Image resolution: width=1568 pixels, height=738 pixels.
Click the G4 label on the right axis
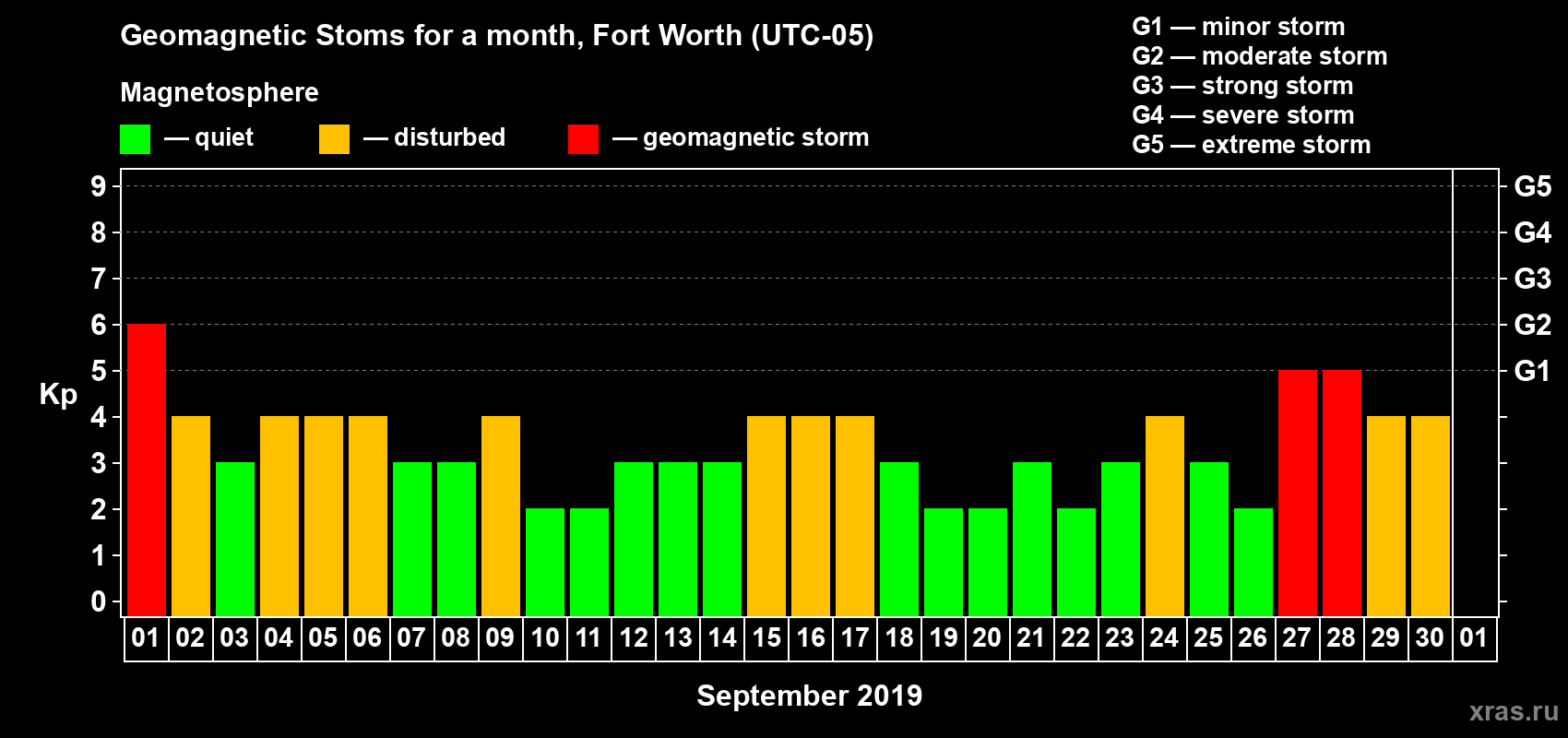pos(1533,232)
